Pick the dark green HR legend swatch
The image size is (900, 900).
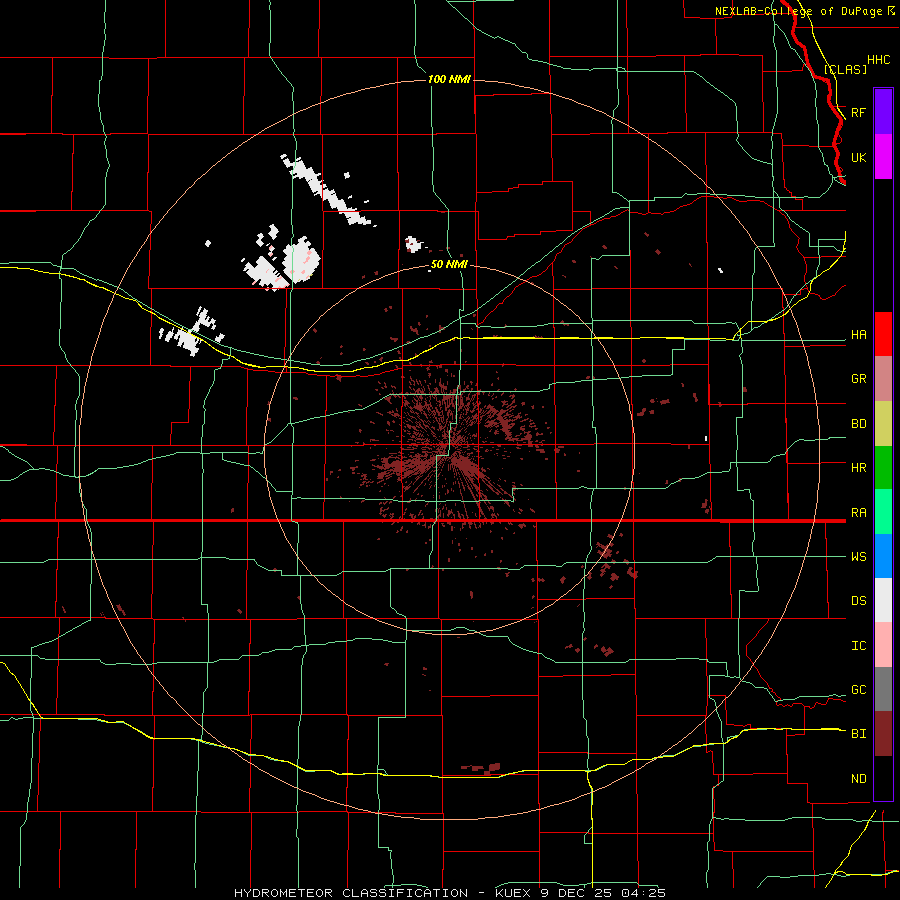click(x=883, y=468)
